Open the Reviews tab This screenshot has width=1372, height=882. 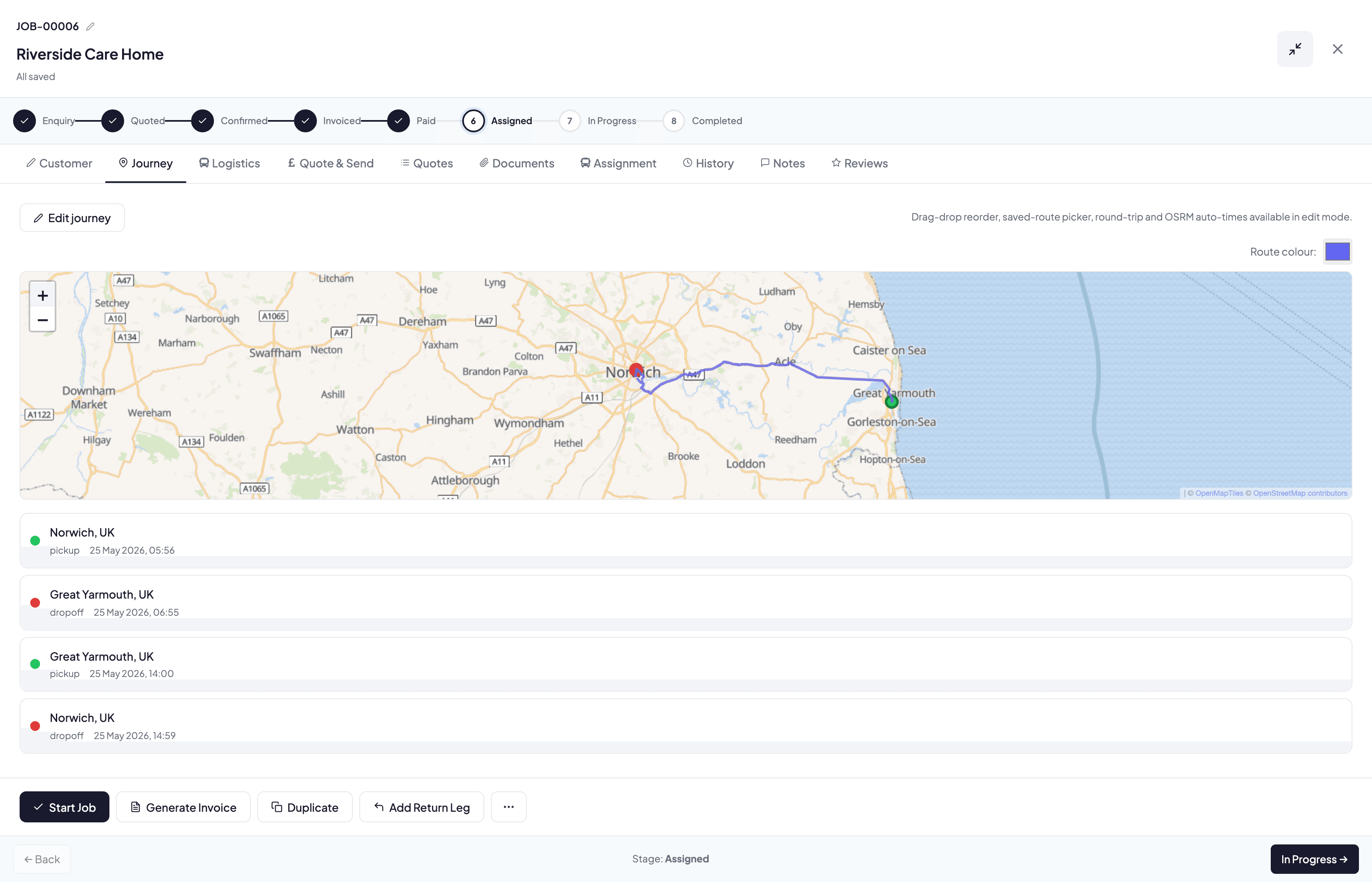860,163
